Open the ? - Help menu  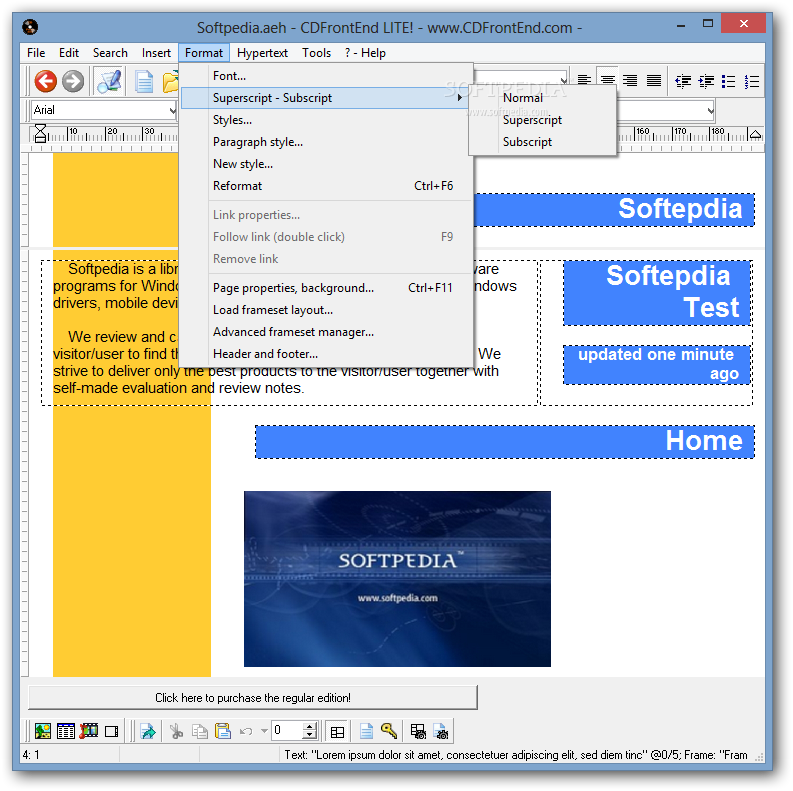(365, 53)
